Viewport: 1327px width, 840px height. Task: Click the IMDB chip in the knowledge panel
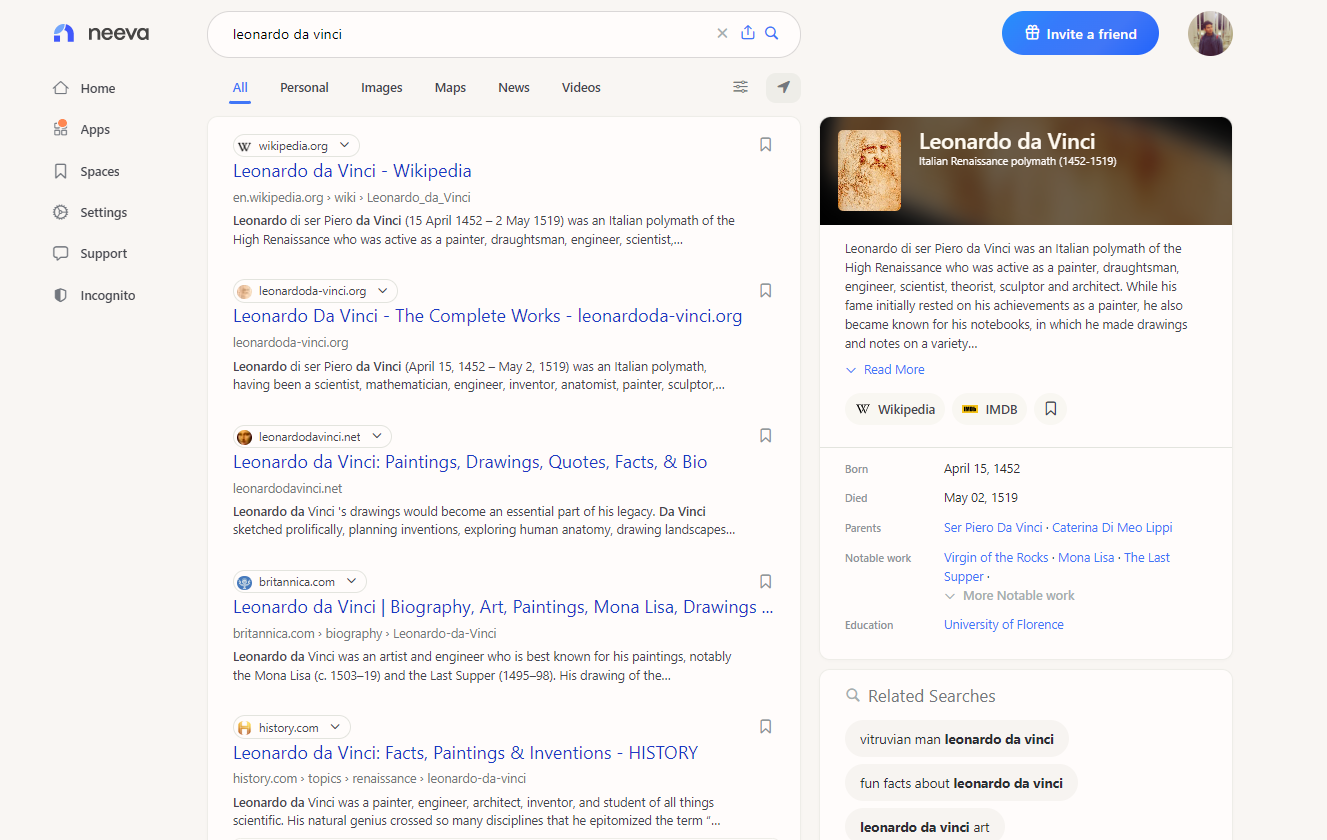coord(989,409)
